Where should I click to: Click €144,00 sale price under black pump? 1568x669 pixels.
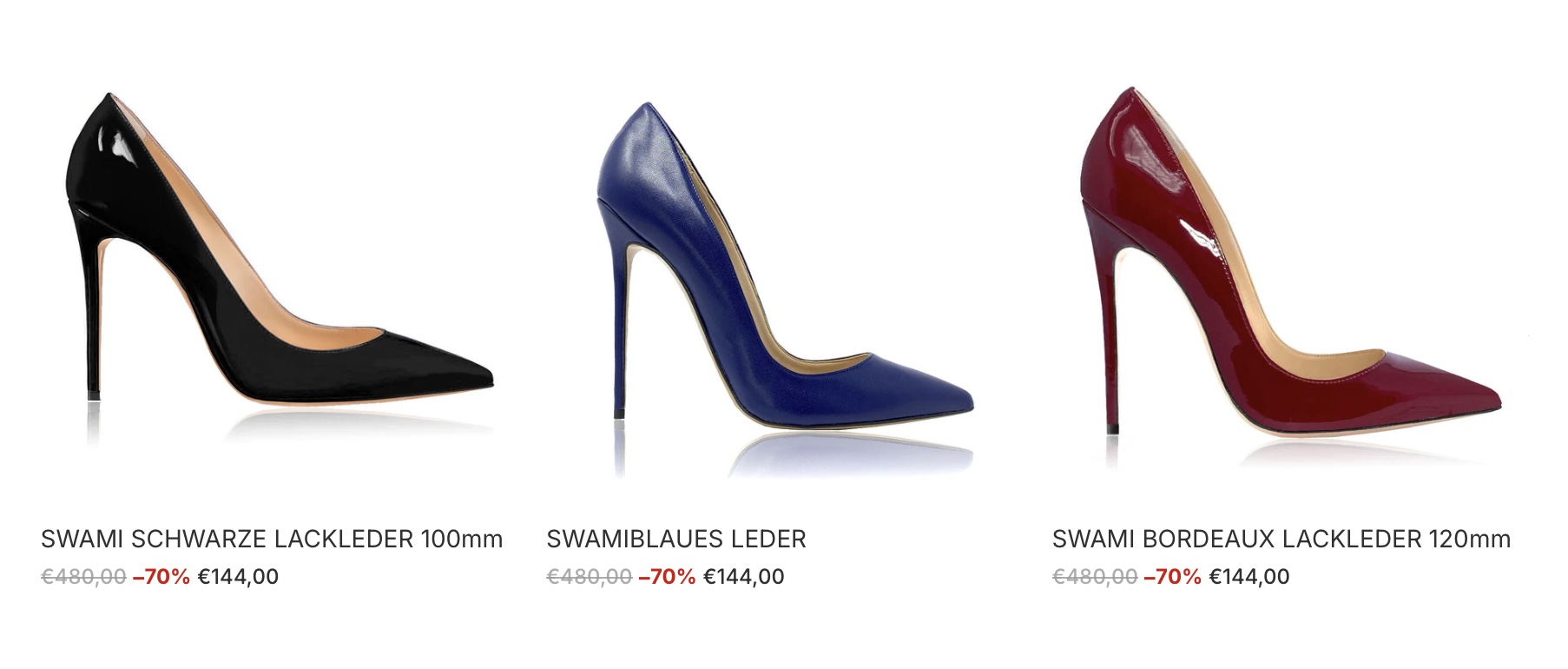coord(238,576)
